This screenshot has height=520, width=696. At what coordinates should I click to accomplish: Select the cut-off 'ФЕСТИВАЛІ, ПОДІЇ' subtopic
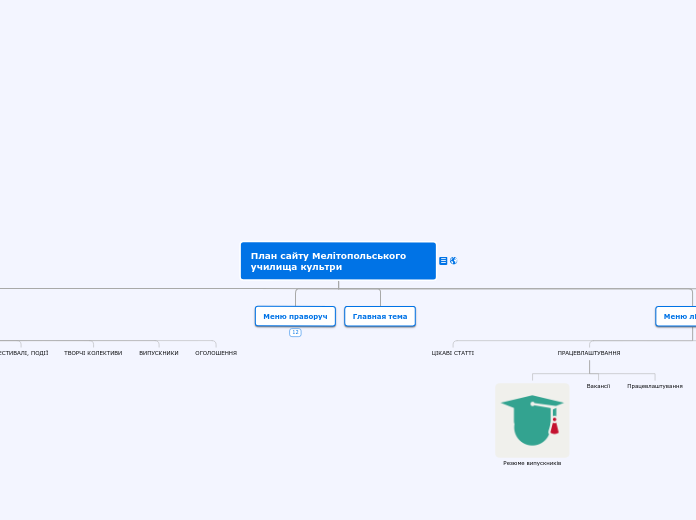tap(24, 353)
